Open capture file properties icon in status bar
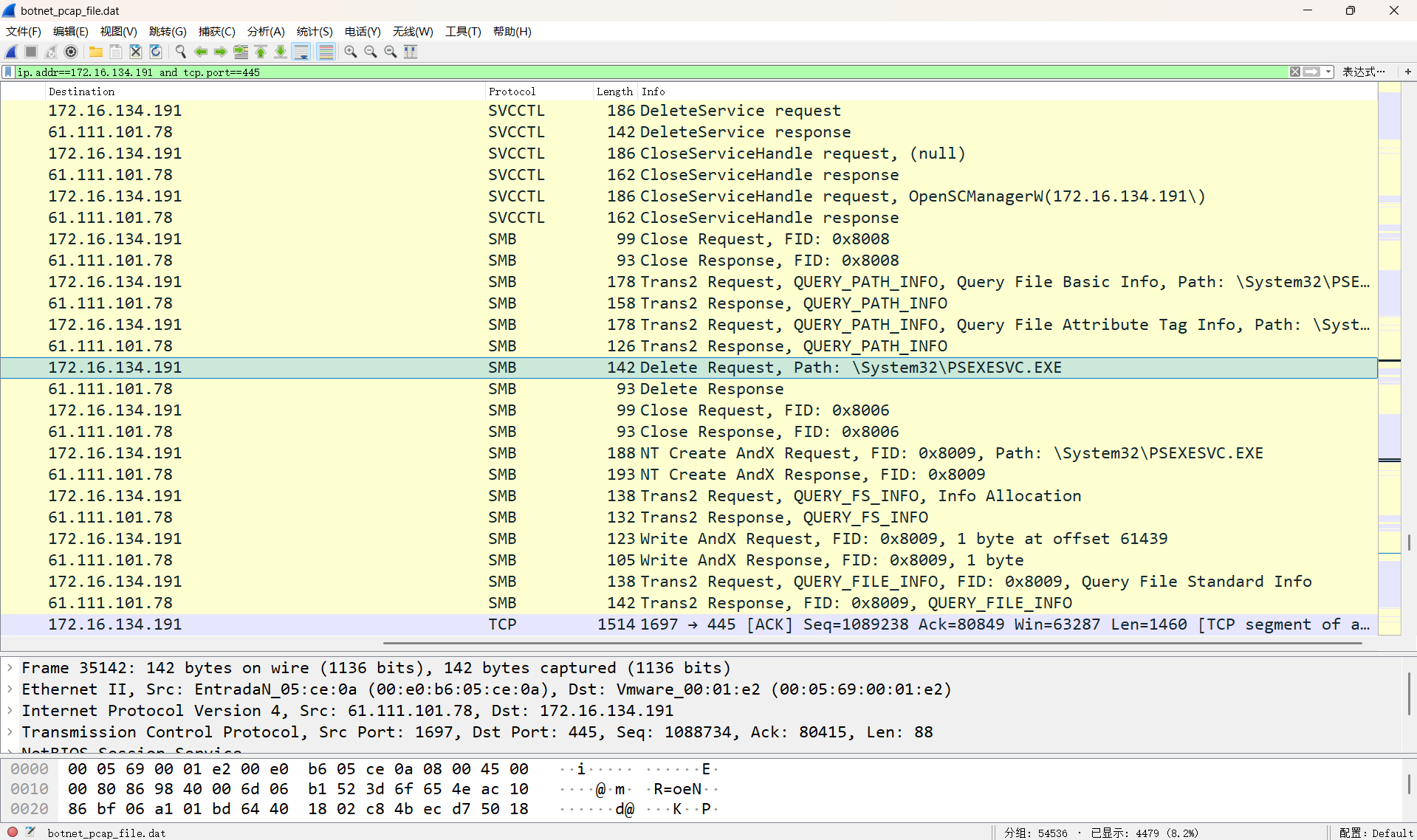The image size is (1417, 840). (x=30, y=832)
